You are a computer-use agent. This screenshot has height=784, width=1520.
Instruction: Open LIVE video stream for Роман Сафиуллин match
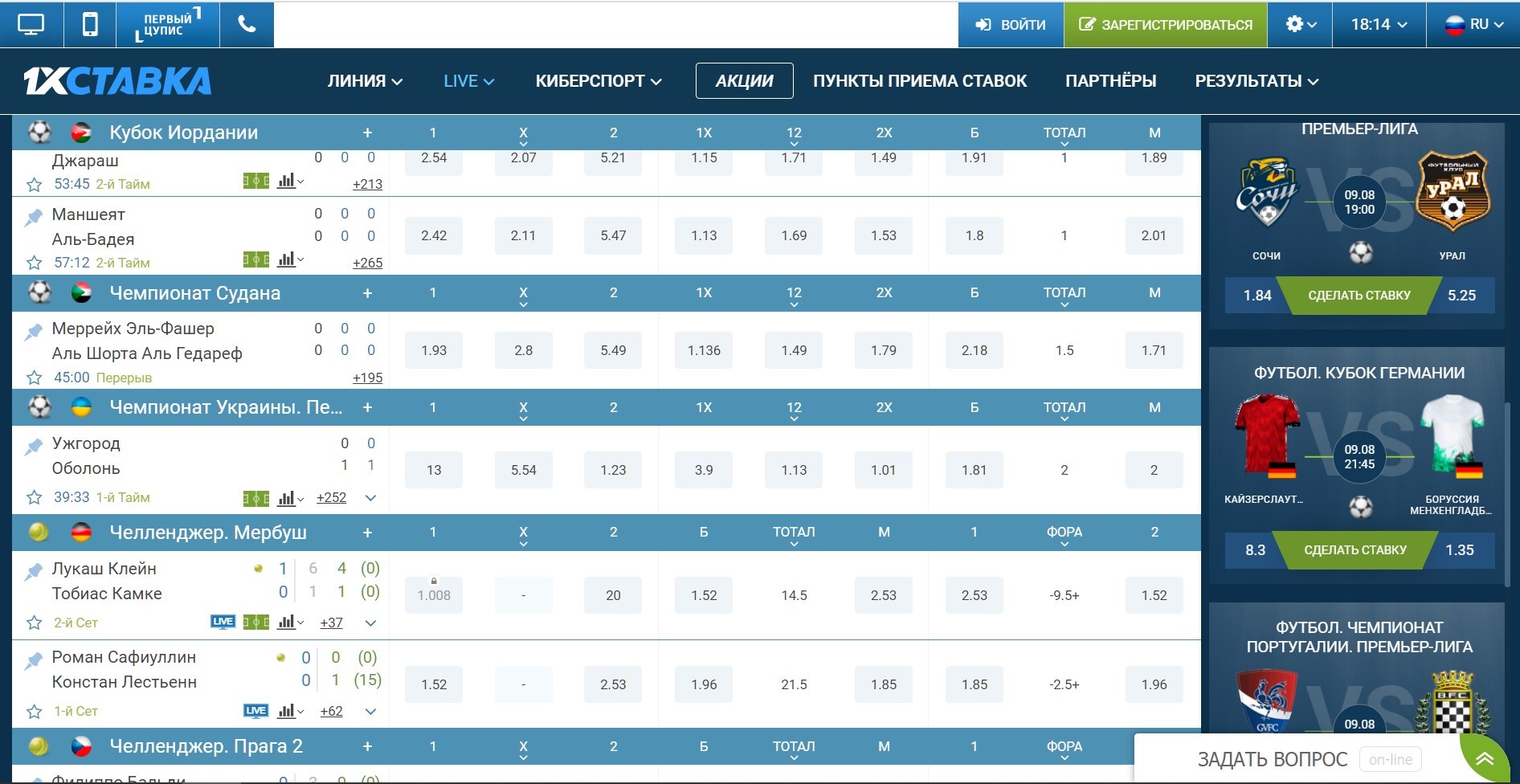255,711
